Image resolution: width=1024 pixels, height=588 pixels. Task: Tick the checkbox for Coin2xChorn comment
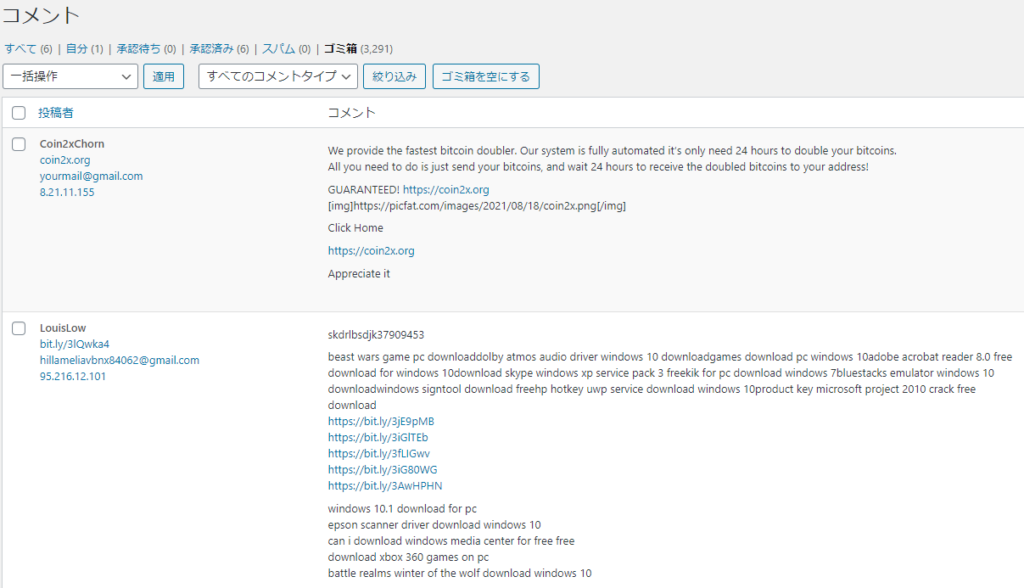pyautogui.click(x=19, y=144)
